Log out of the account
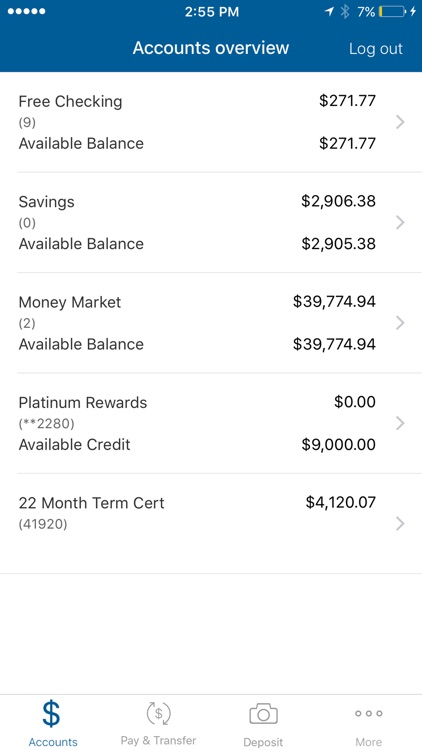 (x=376, y=49)
